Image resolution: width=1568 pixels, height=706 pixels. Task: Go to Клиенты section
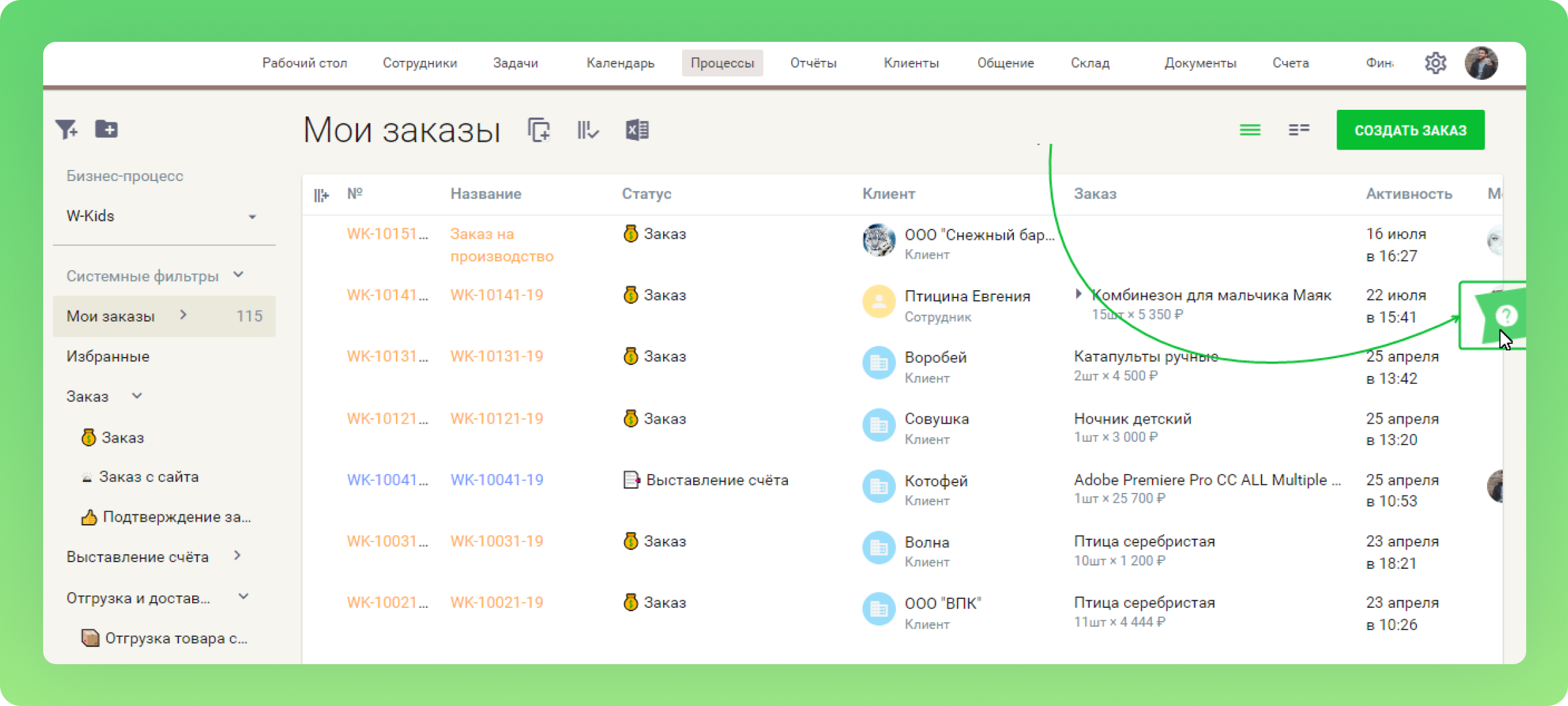coord(911,63)
